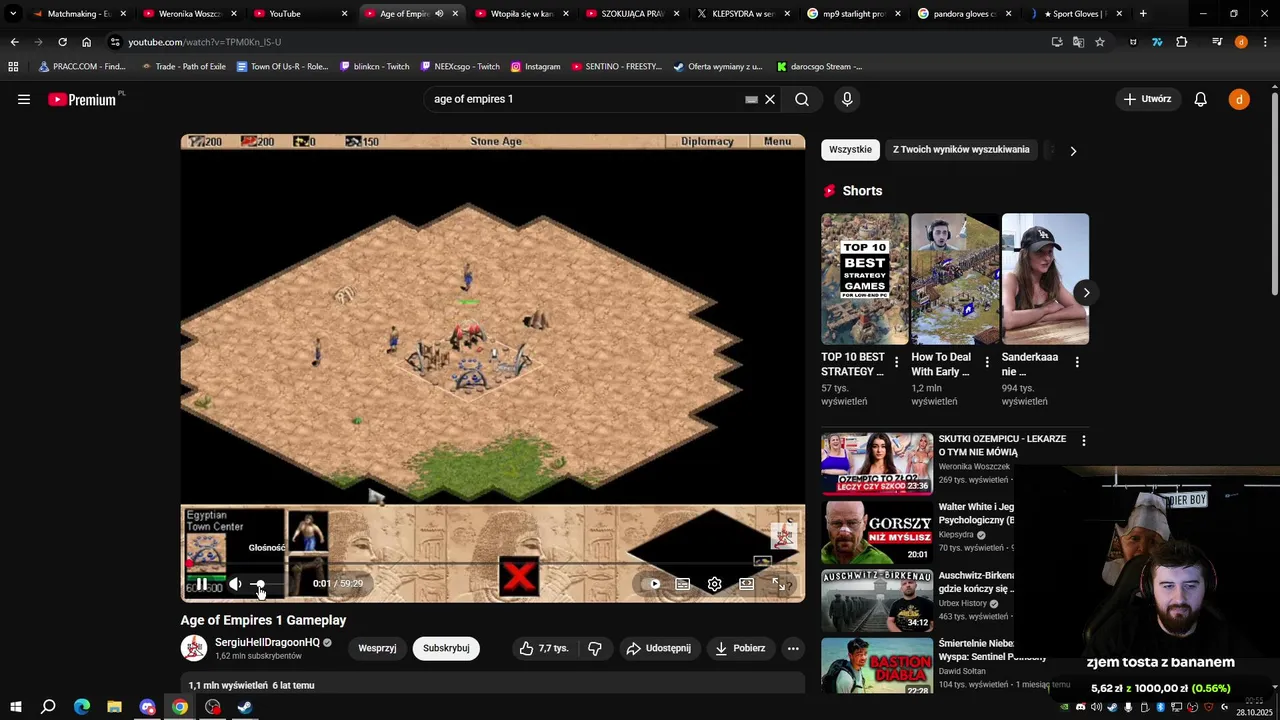
Task: Open the 7TV extension icon
Action: pos(1157,42)
